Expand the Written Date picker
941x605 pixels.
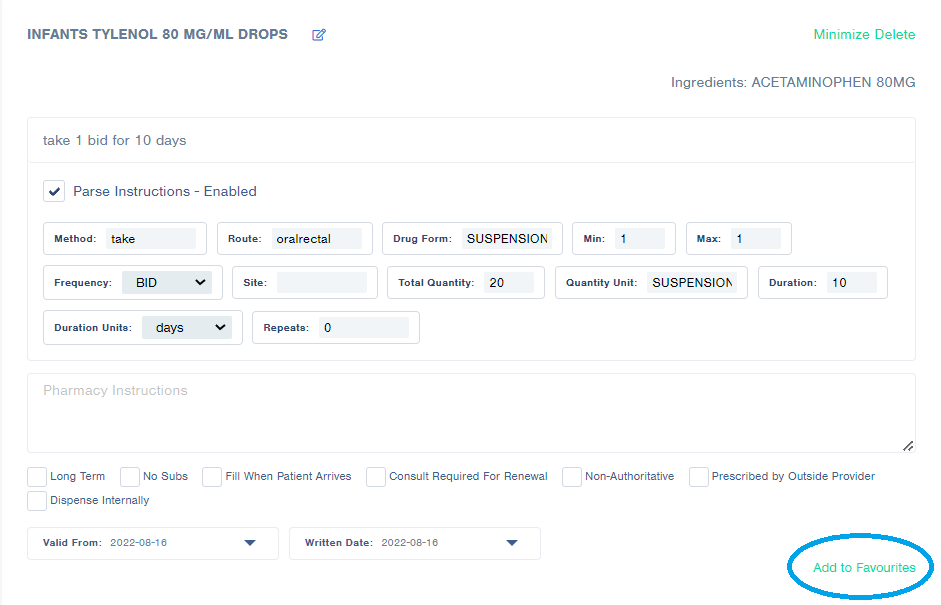512,543
